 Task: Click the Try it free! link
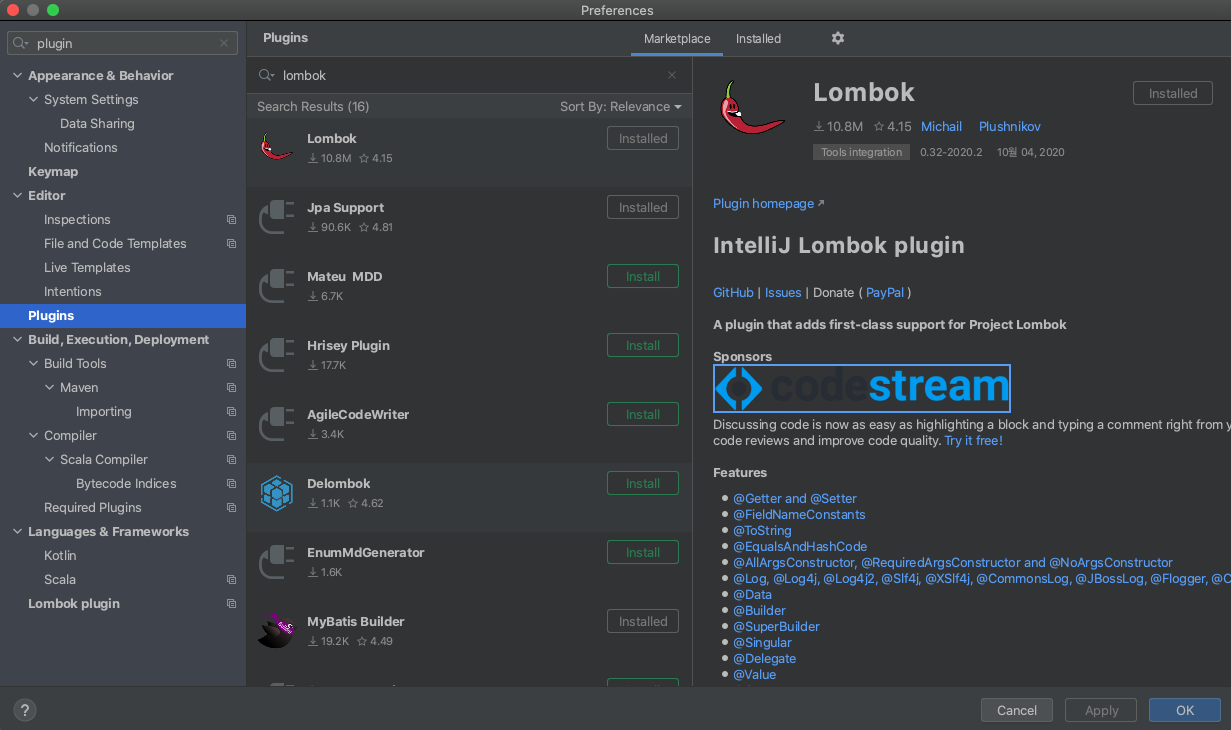(973, 441)
